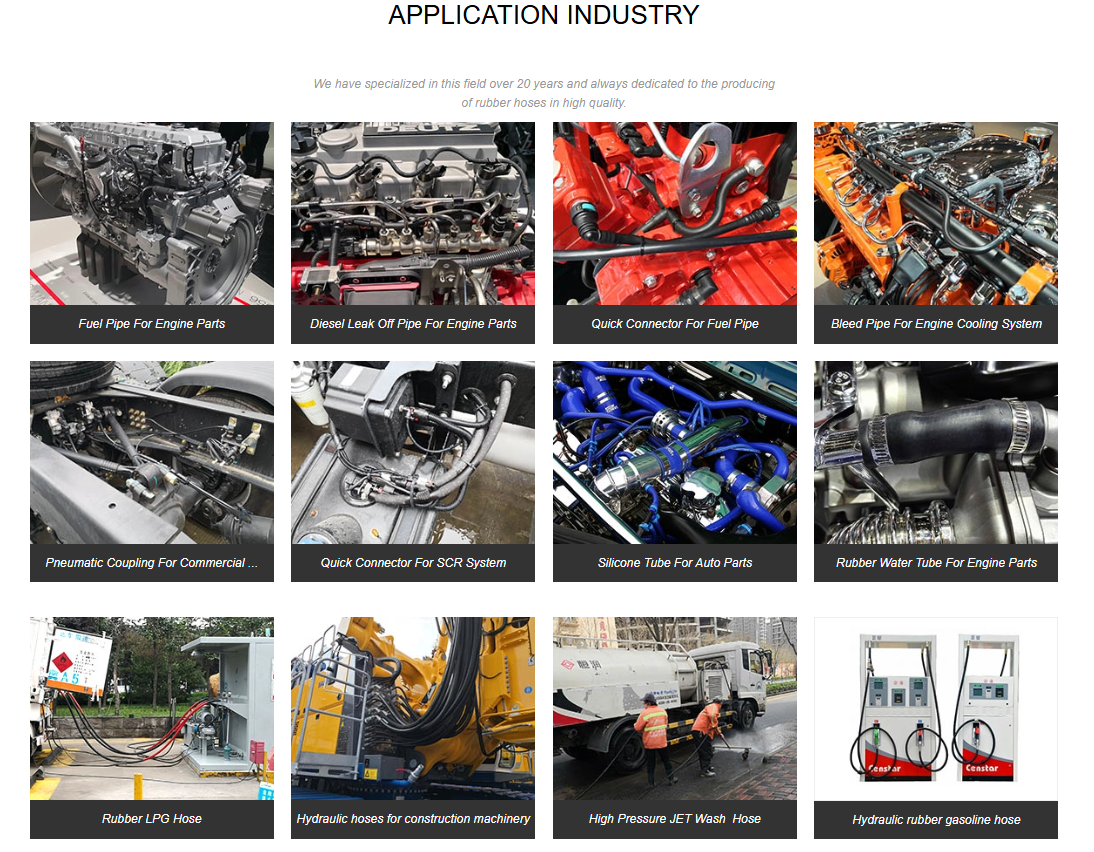Screen dimensions: 1094x852
Task: View the Hydraulic rubber gasoline hose photo
Action: (x=935, y=707)
